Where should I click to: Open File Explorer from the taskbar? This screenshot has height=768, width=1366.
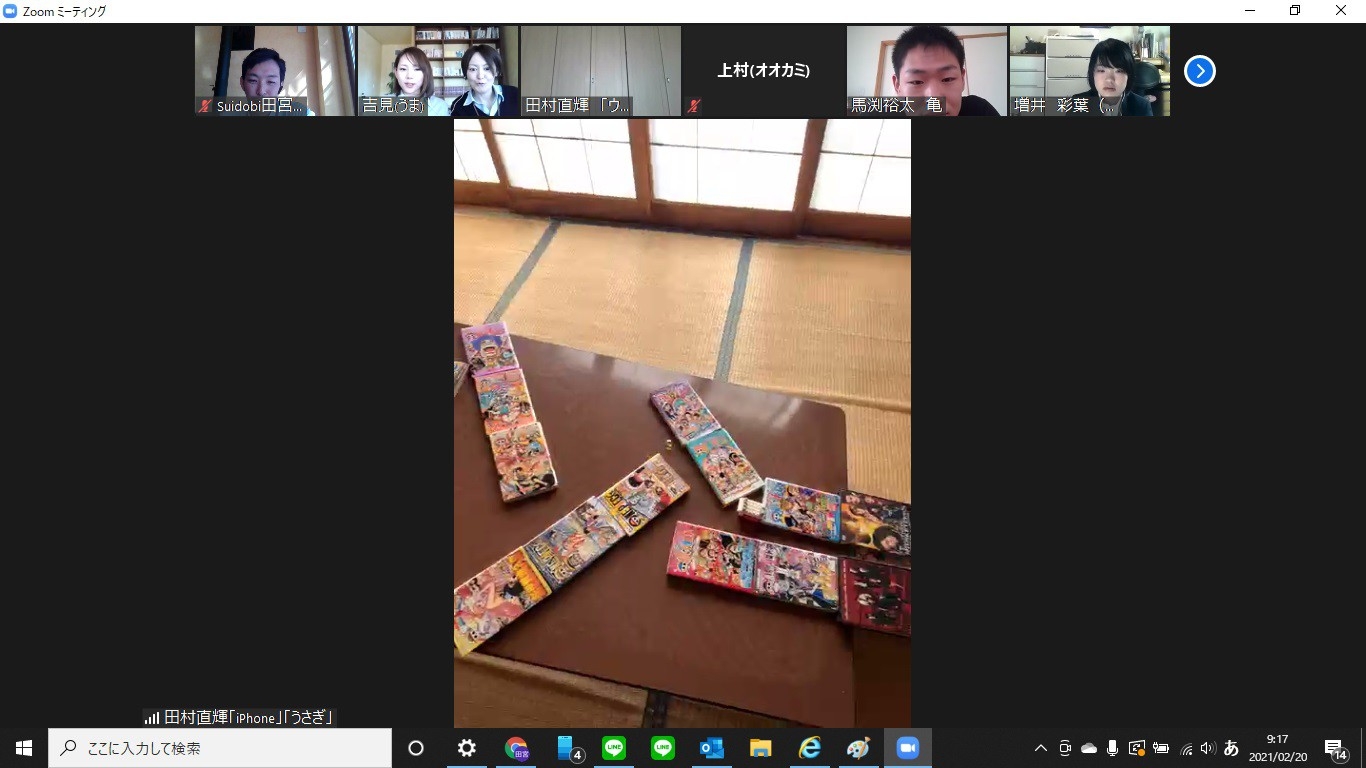761,748
